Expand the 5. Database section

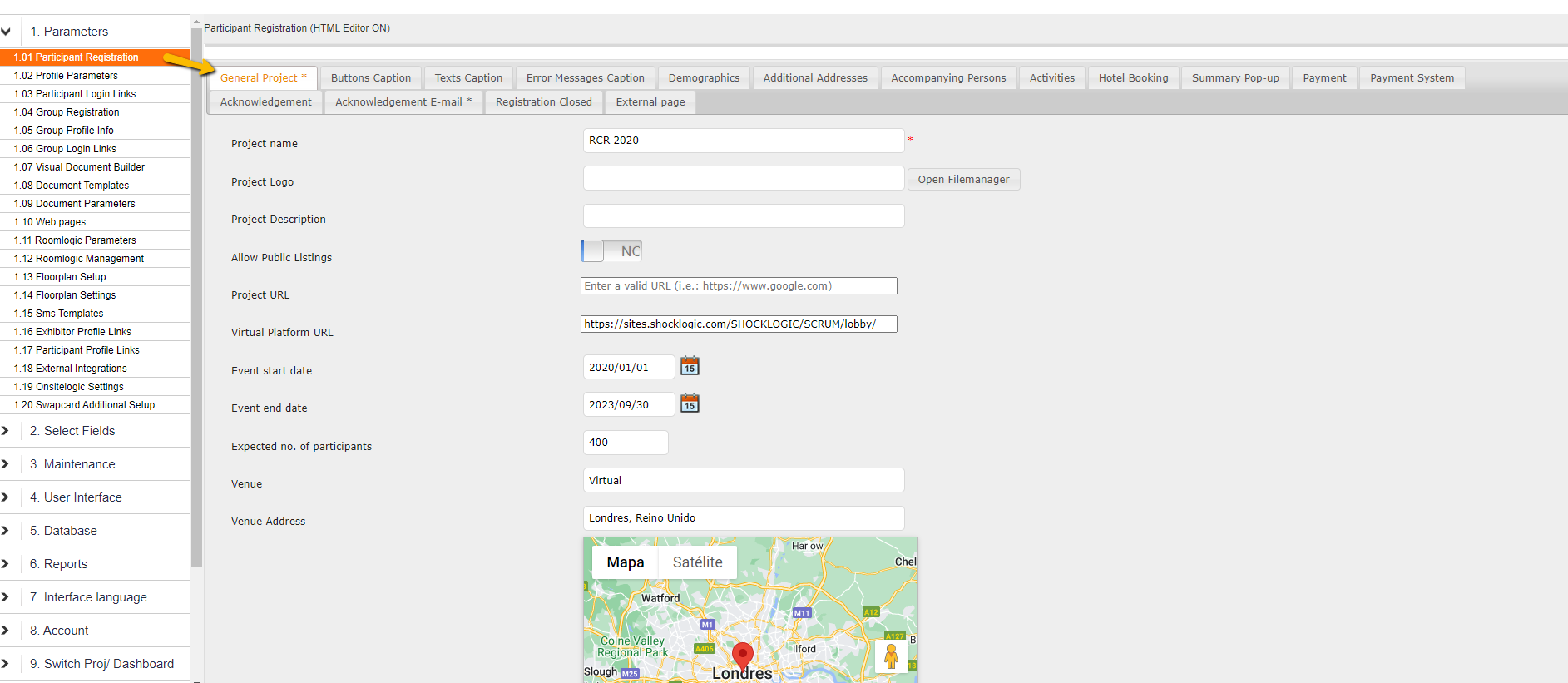click(95, 531)
